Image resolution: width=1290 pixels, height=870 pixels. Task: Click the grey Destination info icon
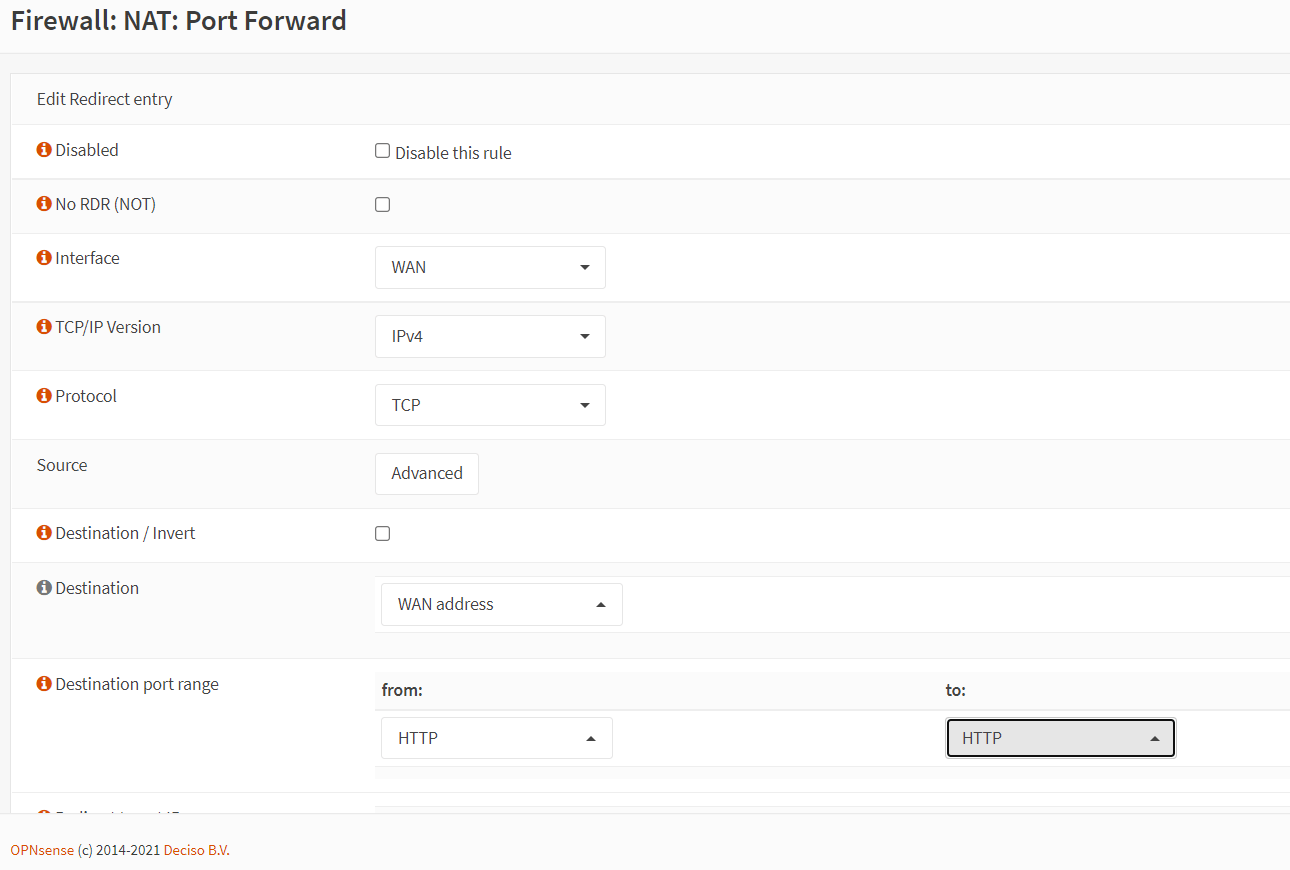click(44, 588)
